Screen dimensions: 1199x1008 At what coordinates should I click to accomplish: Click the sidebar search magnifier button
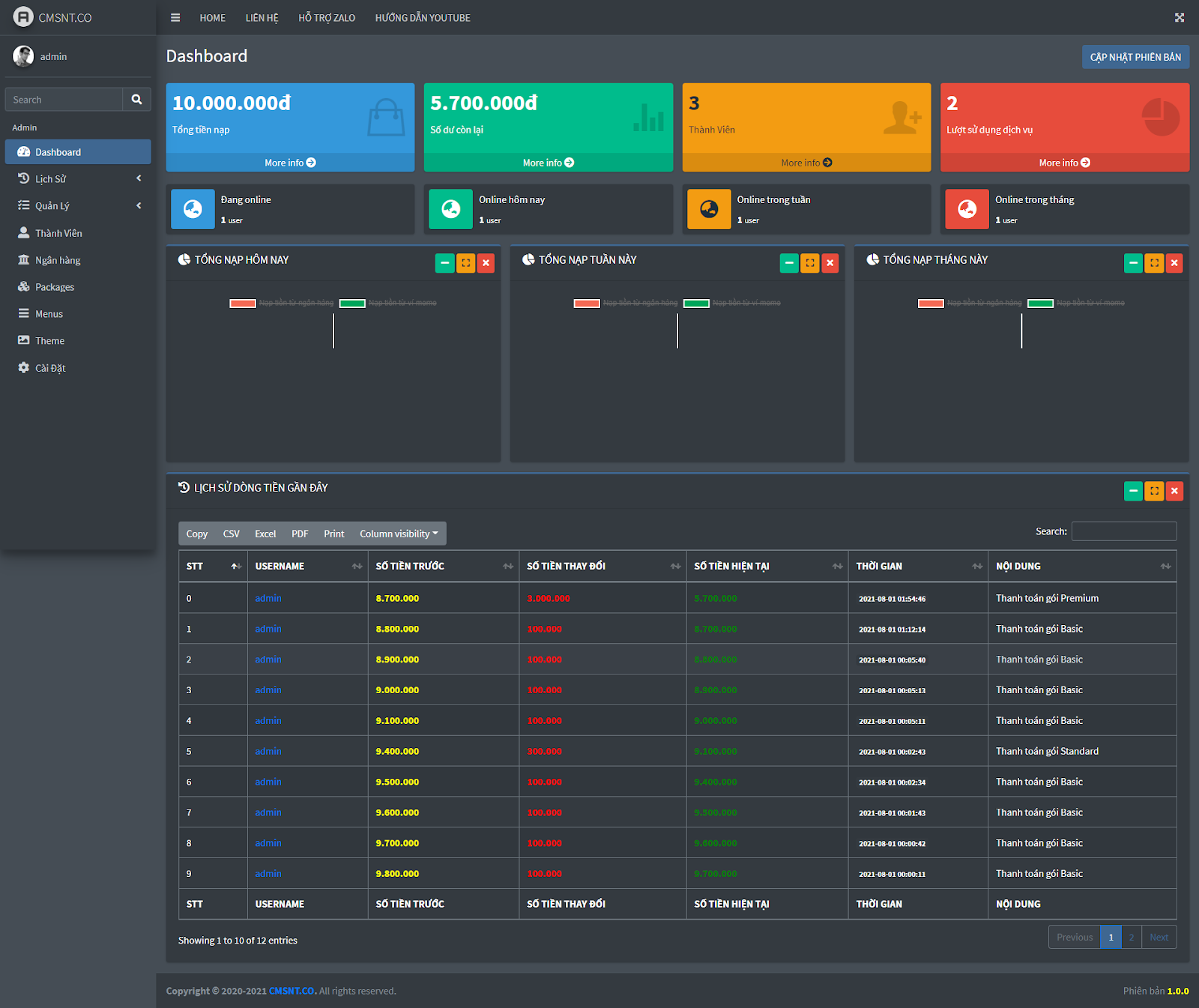[x=136, y=100]
